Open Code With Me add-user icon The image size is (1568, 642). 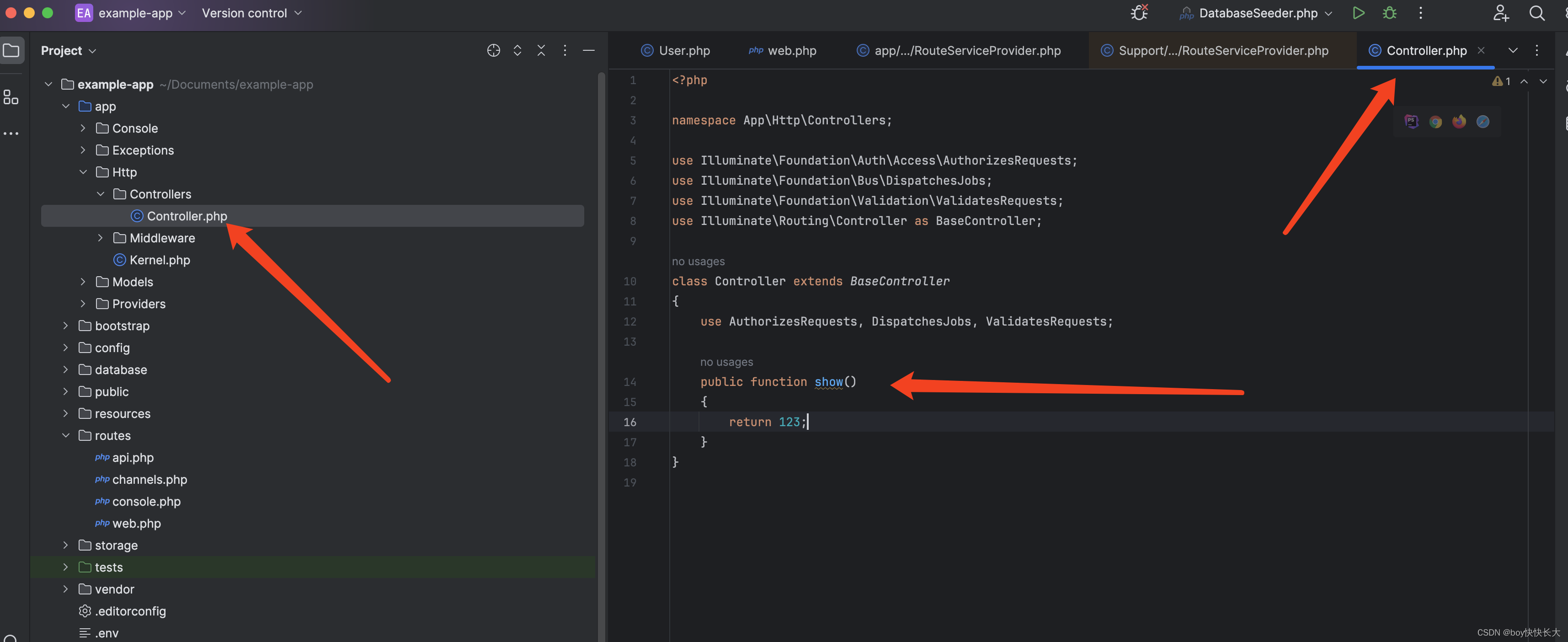click(1501, 13)
